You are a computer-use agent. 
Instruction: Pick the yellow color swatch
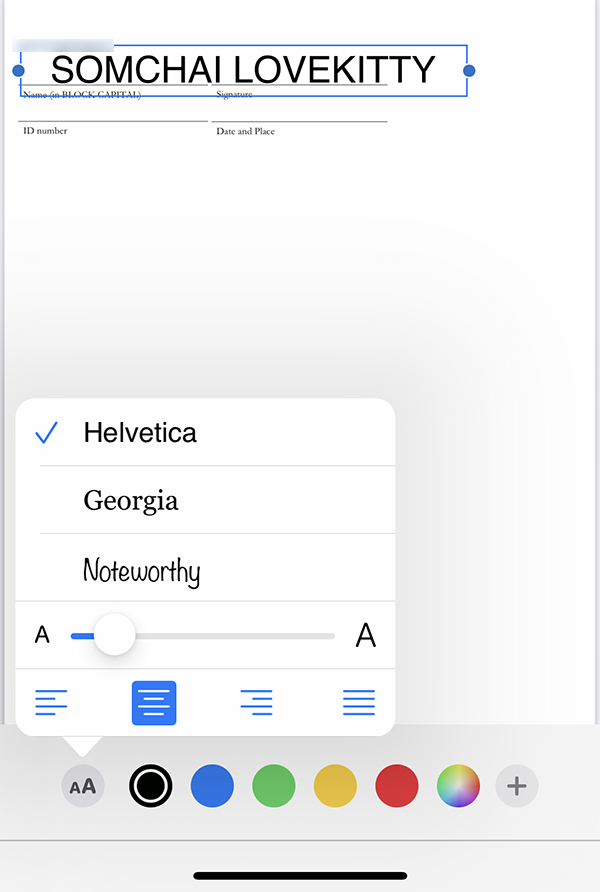pos(335,786)
